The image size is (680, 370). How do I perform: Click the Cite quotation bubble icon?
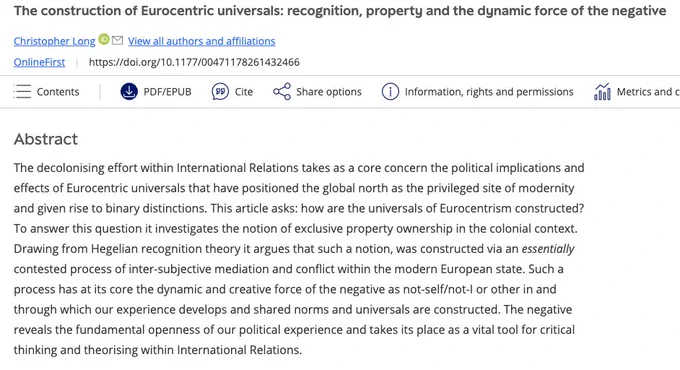pos(220,92)
